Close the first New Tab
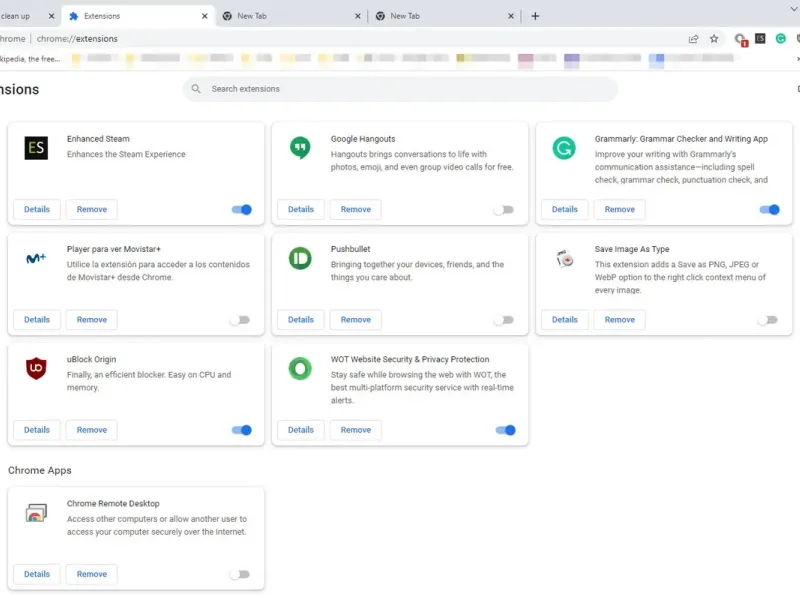This screenshot has height=600, width=800. tap(358, 16)
